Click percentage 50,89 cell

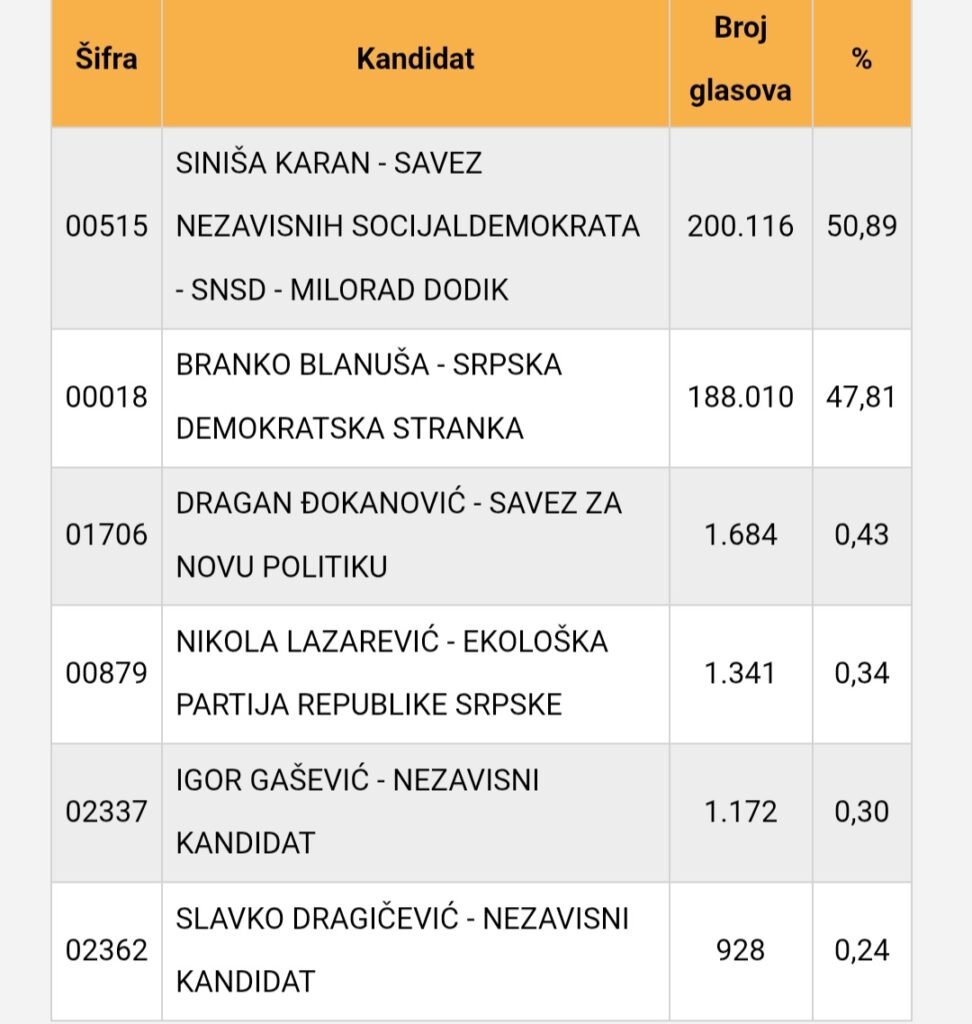click(x=861, y=227)
